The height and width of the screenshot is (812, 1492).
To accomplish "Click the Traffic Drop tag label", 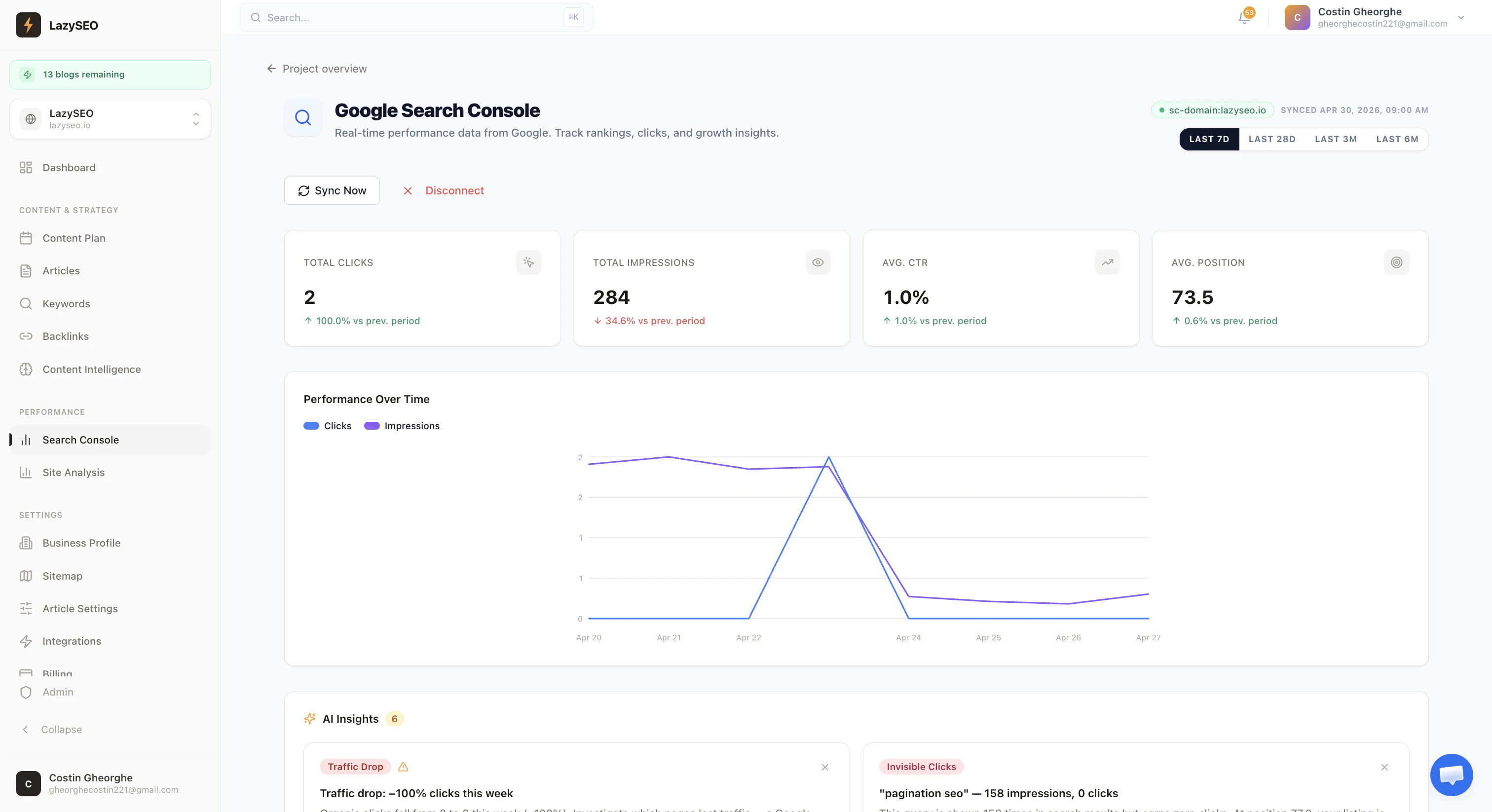I will pos(355,767).
